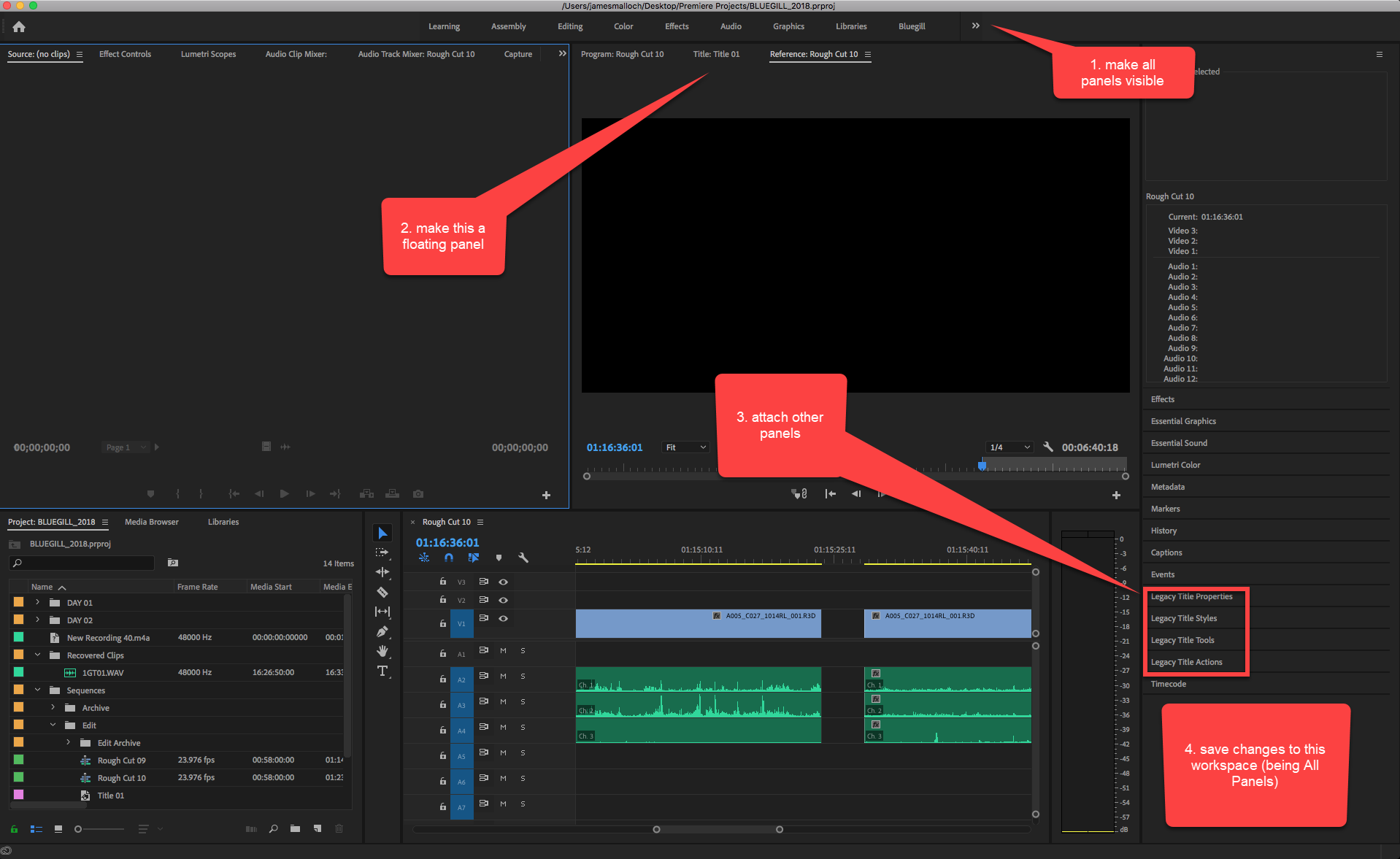Open playback resolution 1/4 dropdown
Screen dimensions: 1400x859
point(1009,447)
